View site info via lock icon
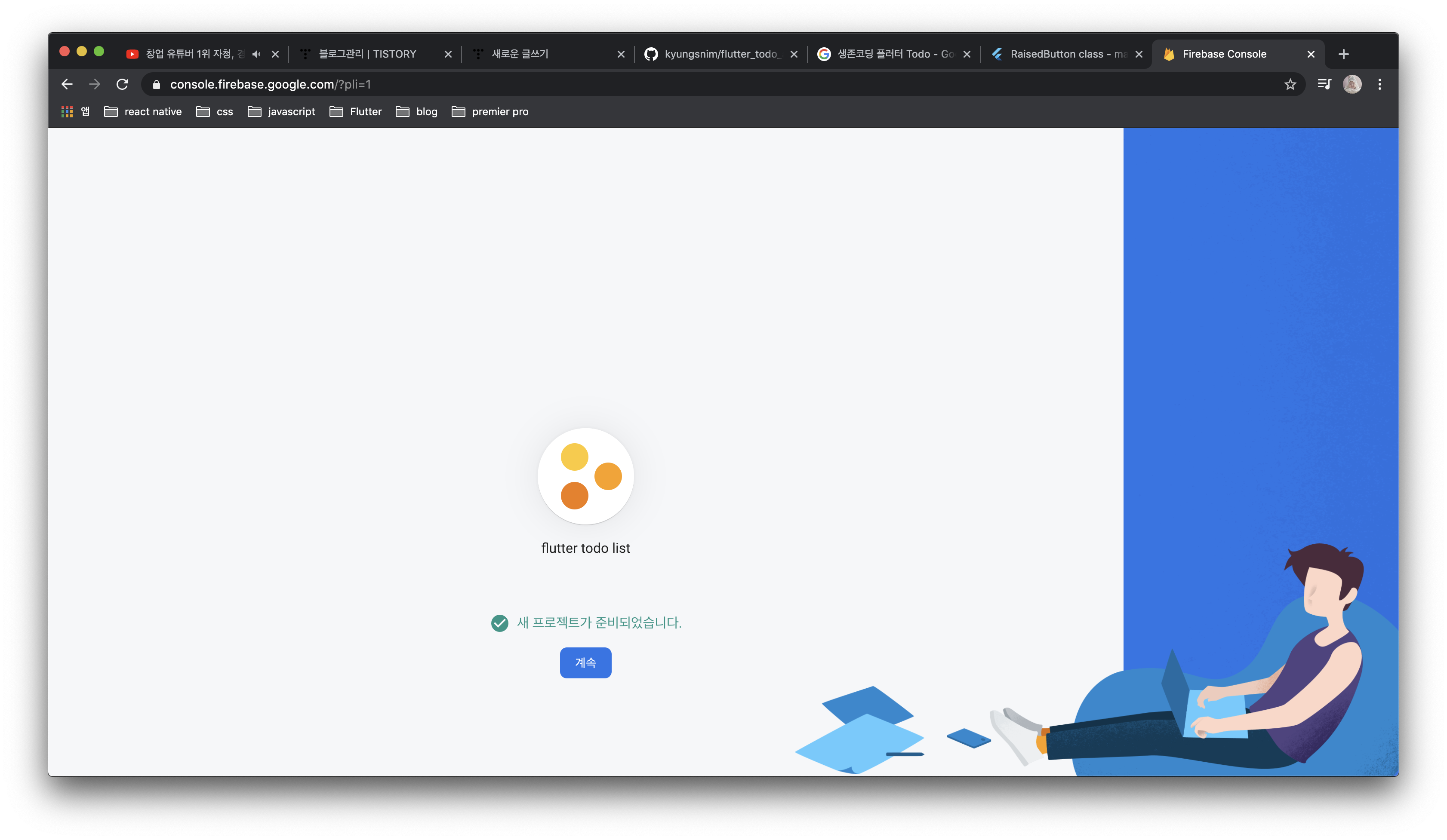Screen dimensions: 1447x840 pos(156,84)
